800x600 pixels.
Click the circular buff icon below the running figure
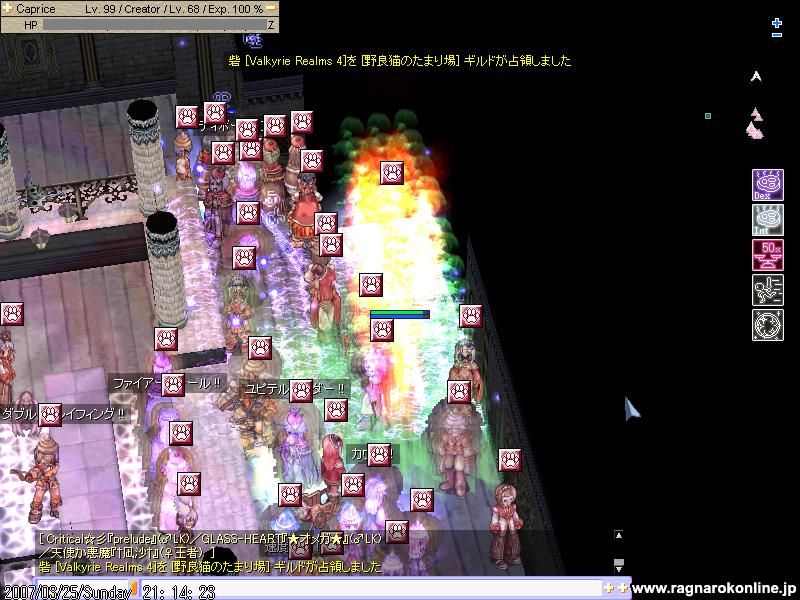click(767, 325)
